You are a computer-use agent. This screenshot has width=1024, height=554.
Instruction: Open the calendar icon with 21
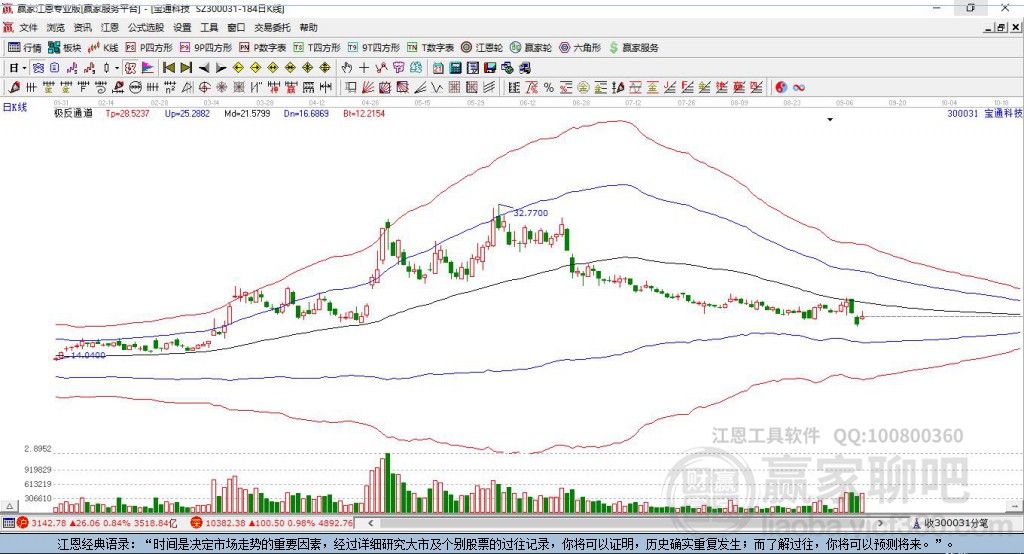(x=438, y=67)
